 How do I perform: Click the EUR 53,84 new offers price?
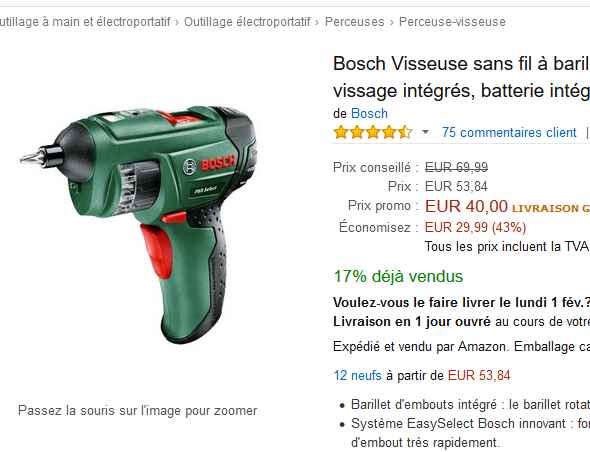pyautogui.click(x=479, y=375)
